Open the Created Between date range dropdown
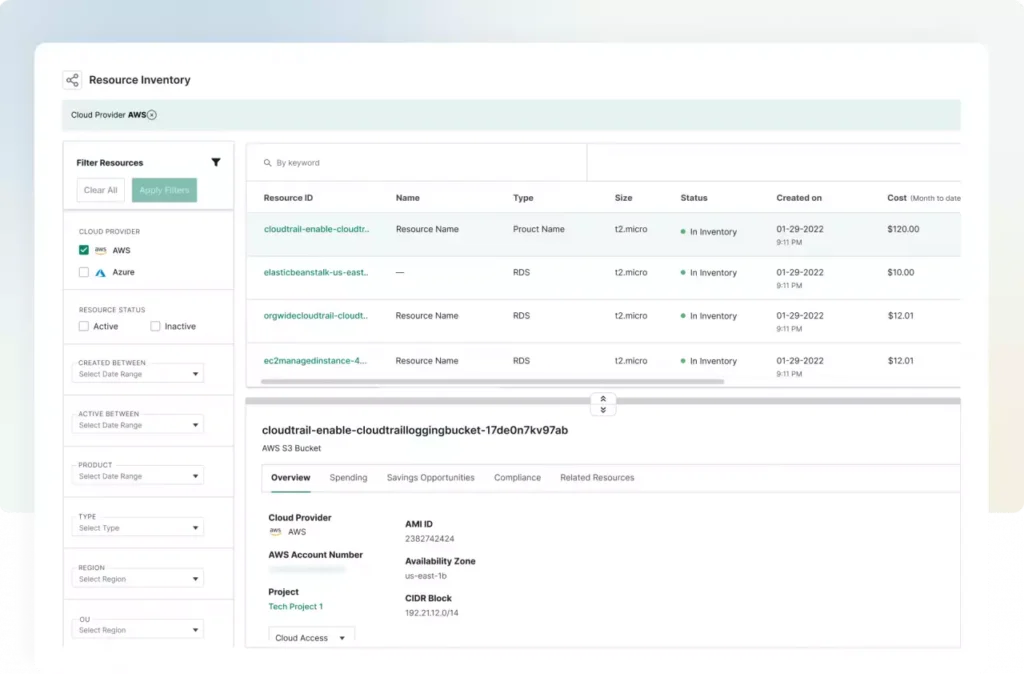The image size is (1024, 674). (140, 374)
